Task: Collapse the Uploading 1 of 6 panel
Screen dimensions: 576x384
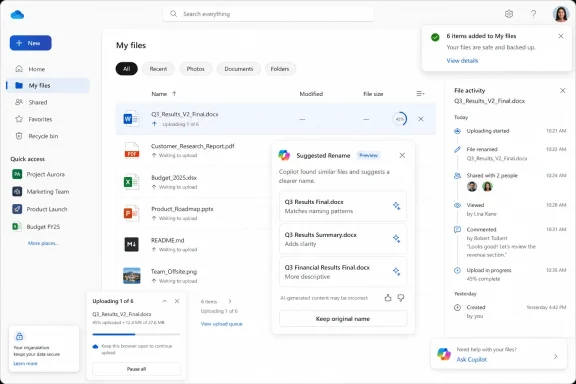Action: (165, 301)
